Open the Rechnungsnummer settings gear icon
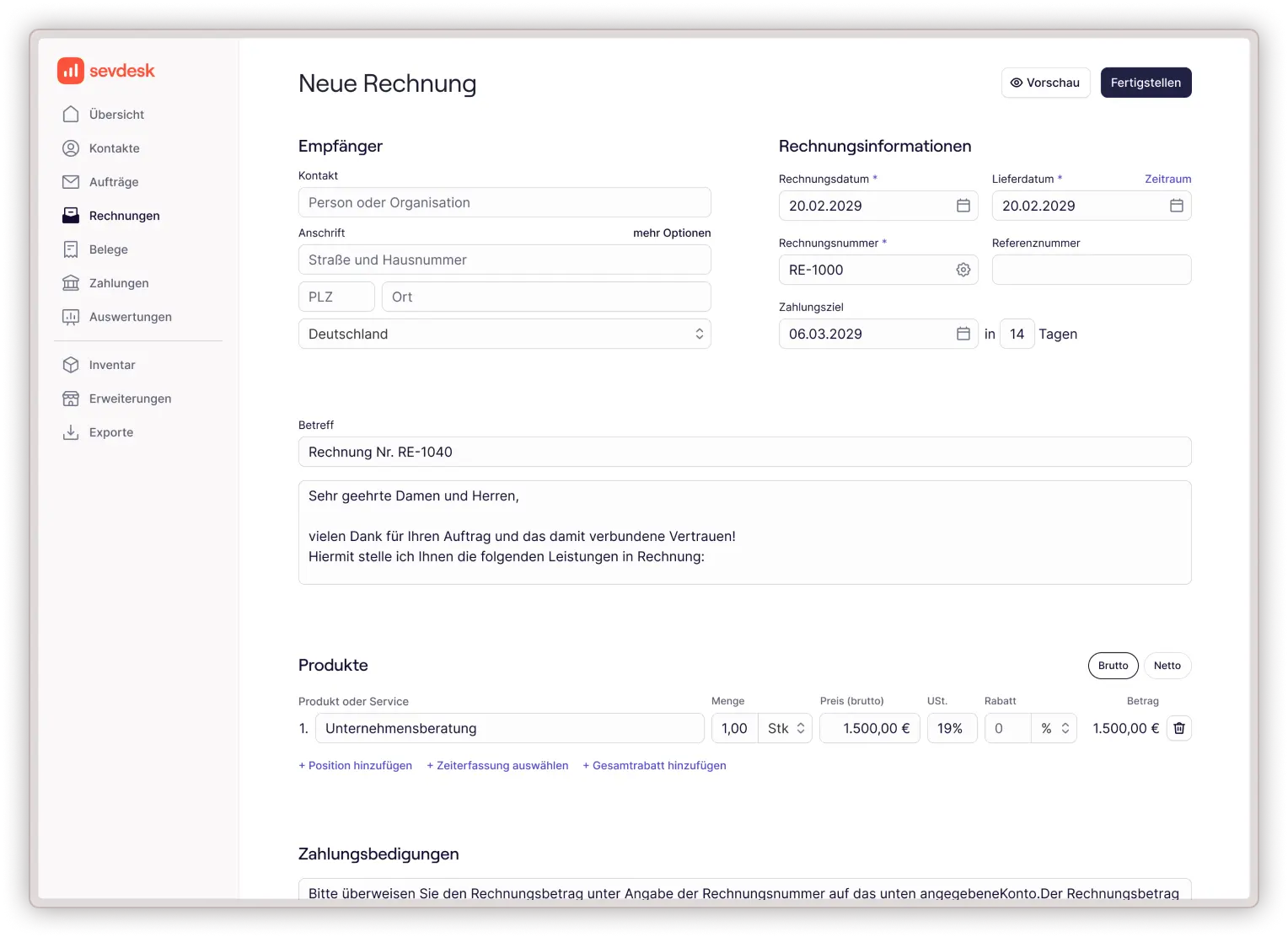1288x937 pixels. [963, 270]
